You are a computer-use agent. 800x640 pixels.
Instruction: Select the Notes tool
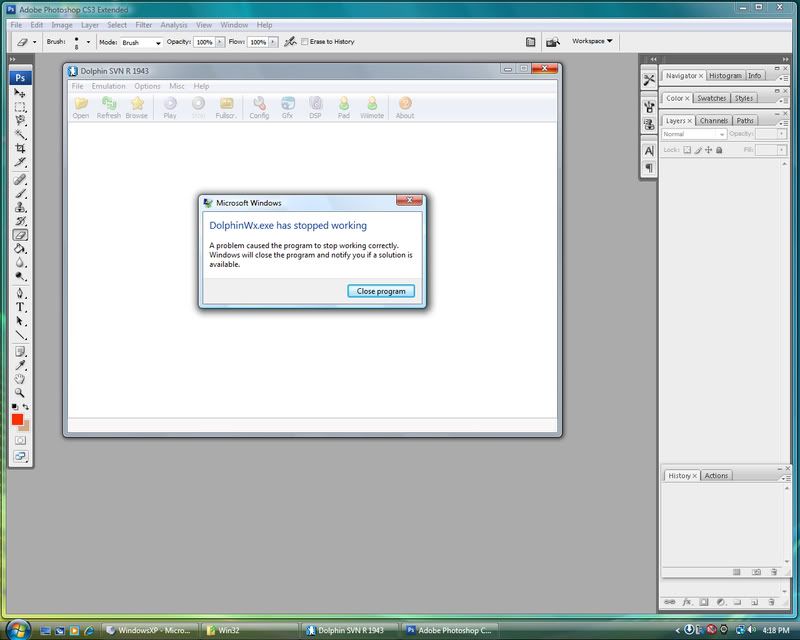20,352
